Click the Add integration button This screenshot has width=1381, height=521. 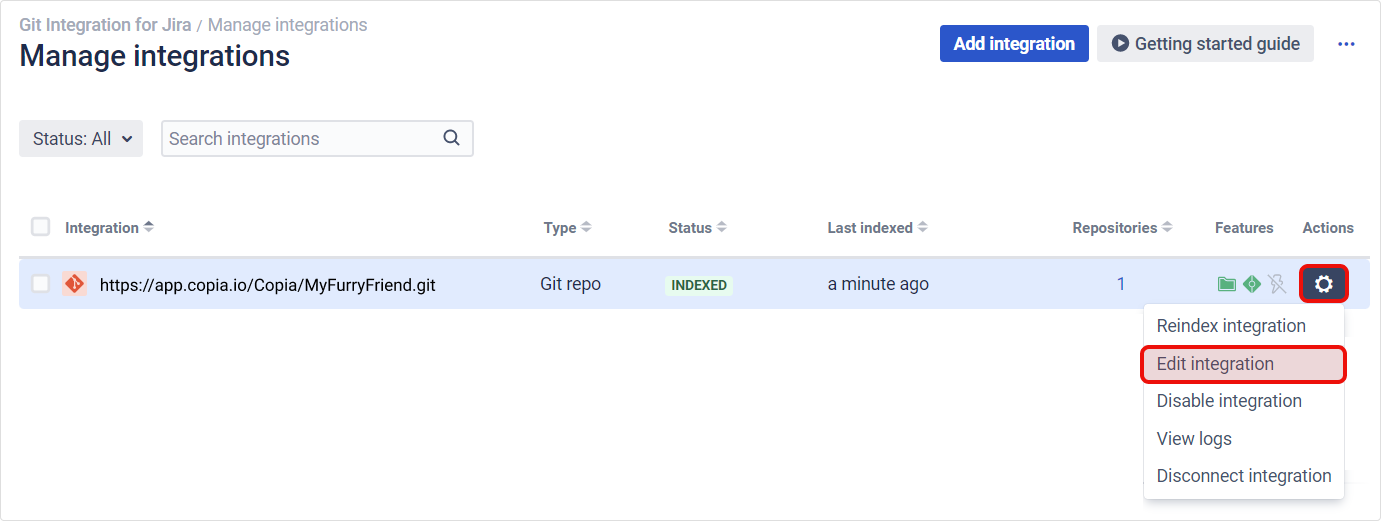[x=1014, y=44]
